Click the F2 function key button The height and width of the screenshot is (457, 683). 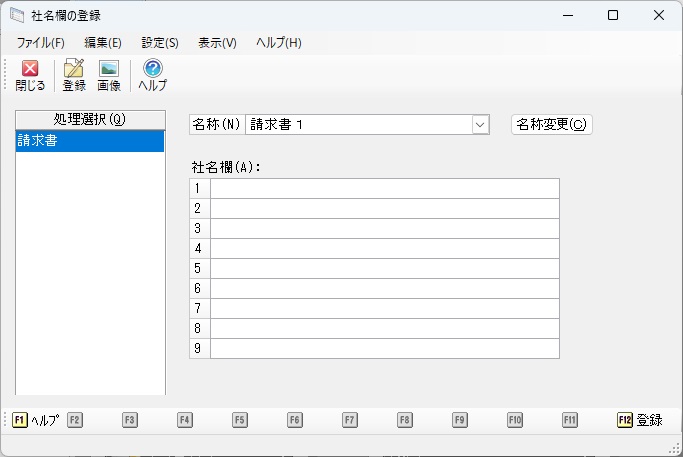(x=74, y=420)
